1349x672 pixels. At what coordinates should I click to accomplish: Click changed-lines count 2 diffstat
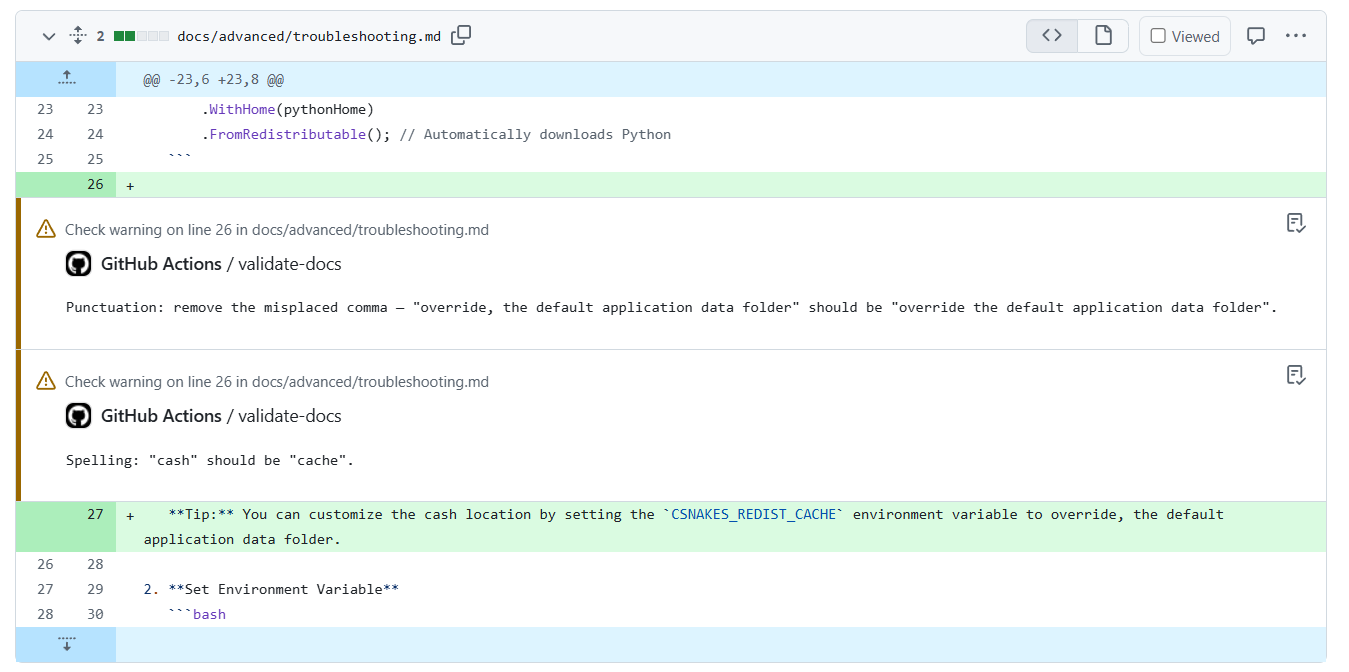point(101,36)
